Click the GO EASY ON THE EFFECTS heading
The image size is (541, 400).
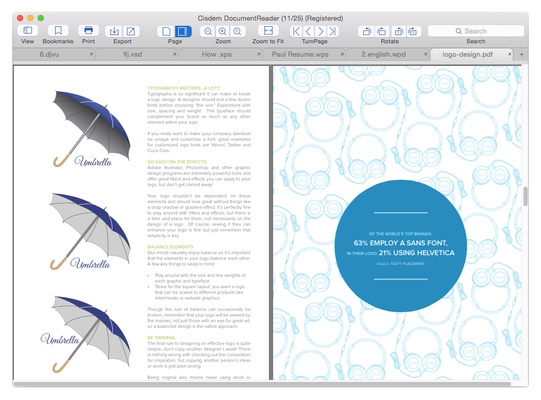(x=177, y=162)
